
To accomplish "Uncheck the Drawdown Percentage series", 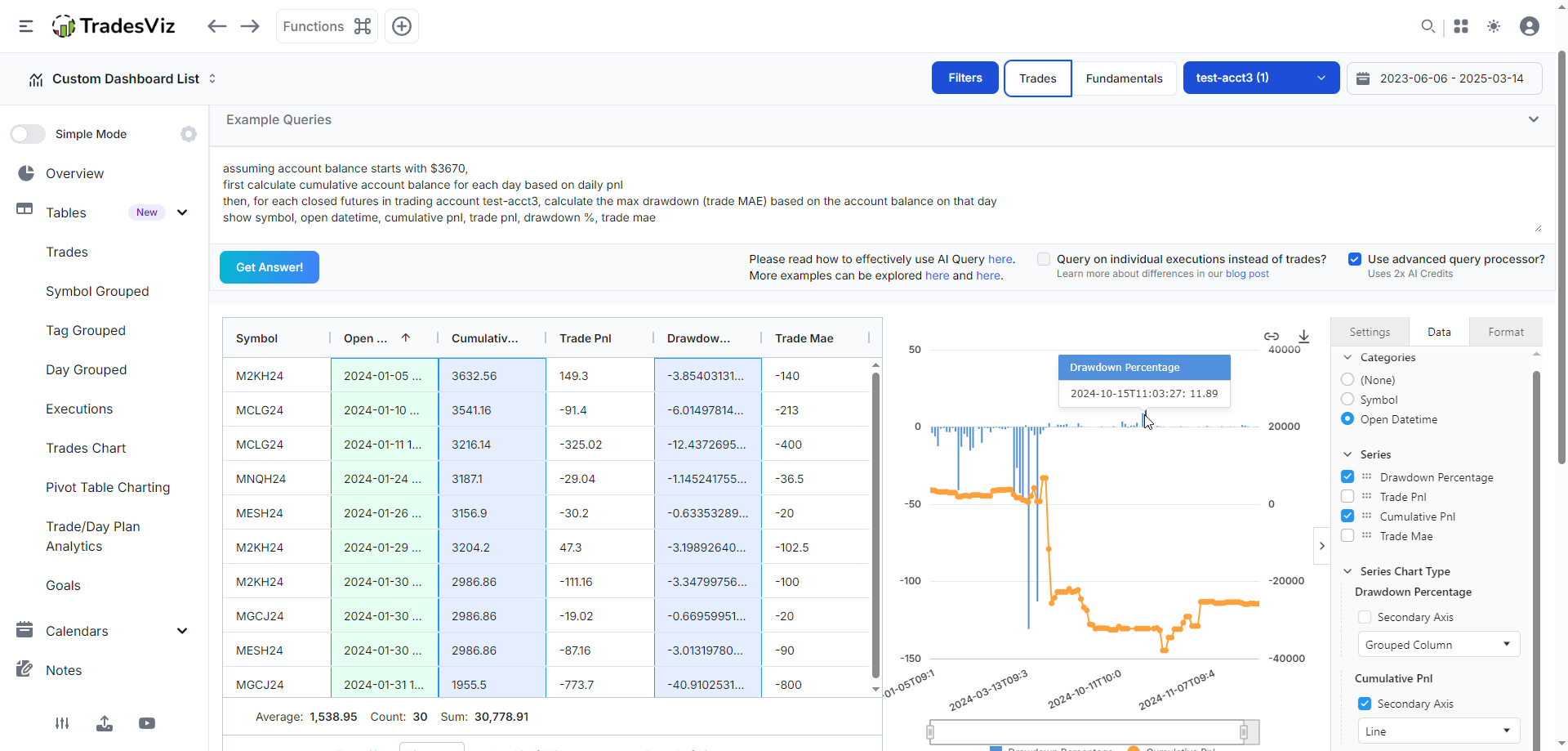I will pyautogui.click(x=1347, y=477).
